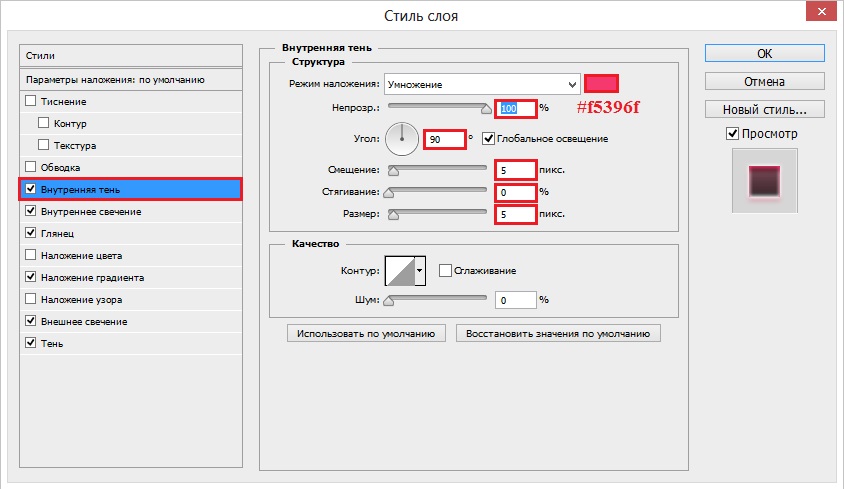Select the Внешнее свечение style label

(84, 322)
